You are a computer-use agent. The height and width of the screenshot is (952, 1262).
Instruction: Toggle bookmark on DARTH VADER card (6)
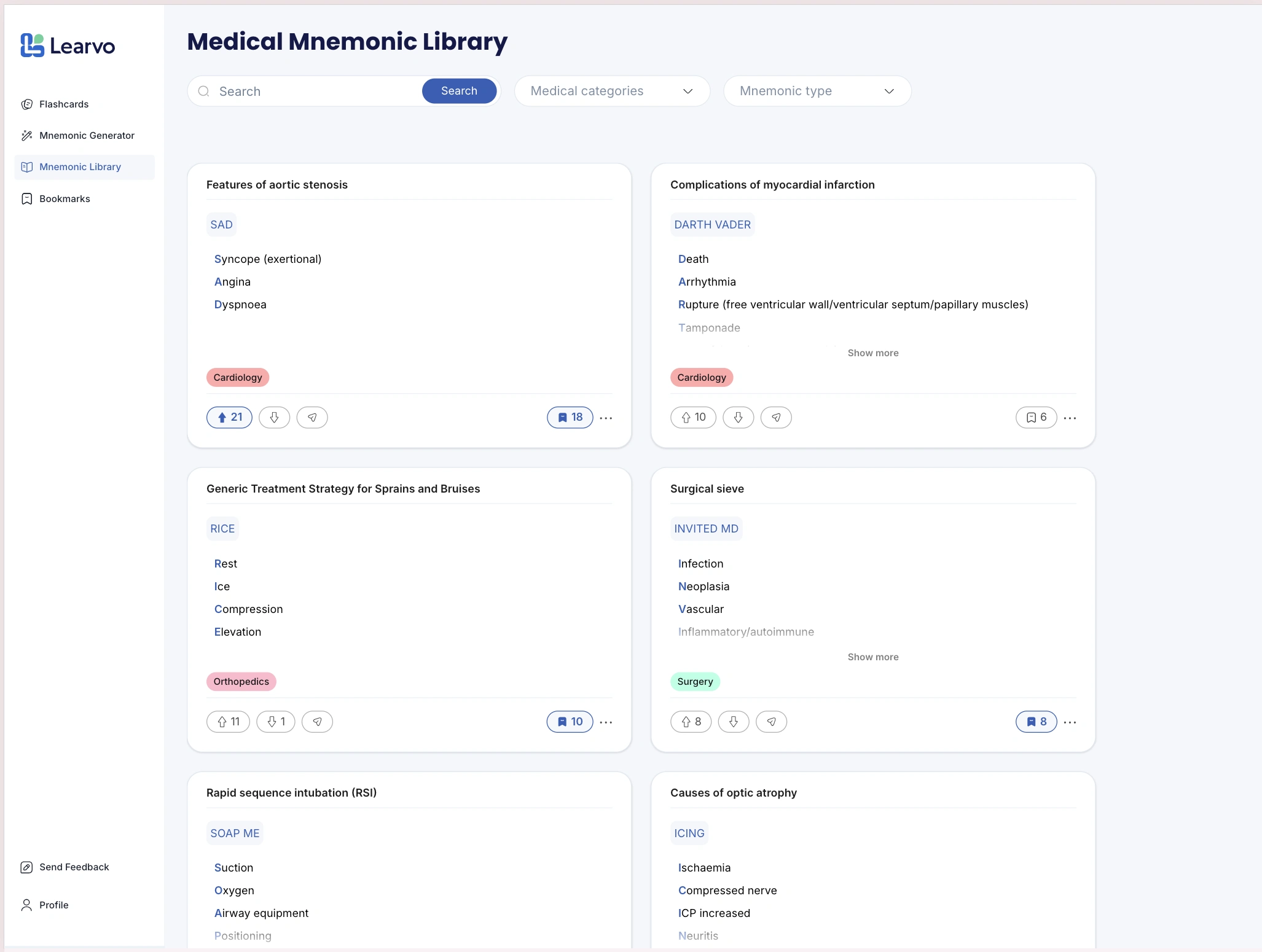pos(1036,418)
